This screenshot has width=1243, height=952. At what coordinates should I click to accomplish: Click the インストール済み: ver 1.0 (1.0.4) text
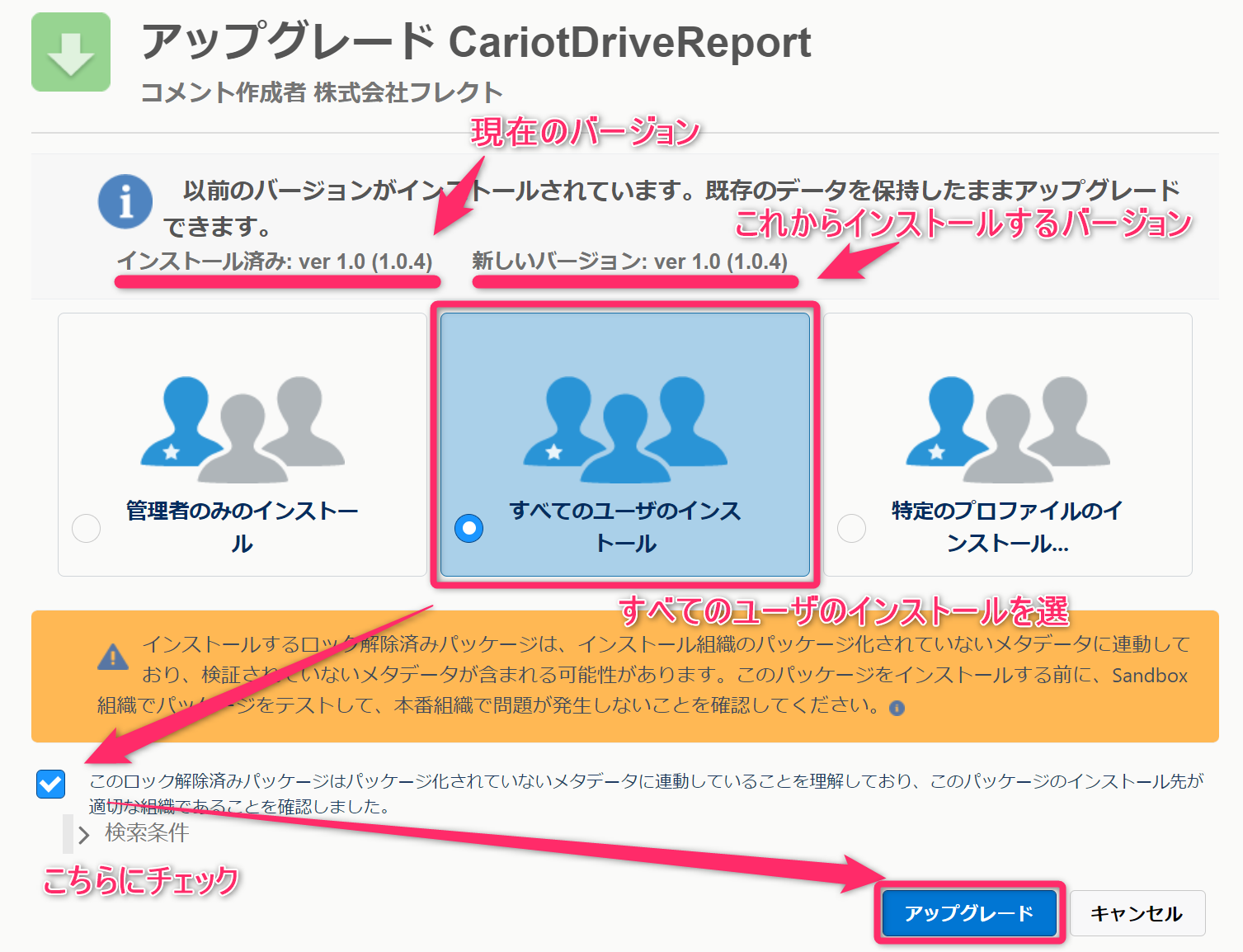275,262
